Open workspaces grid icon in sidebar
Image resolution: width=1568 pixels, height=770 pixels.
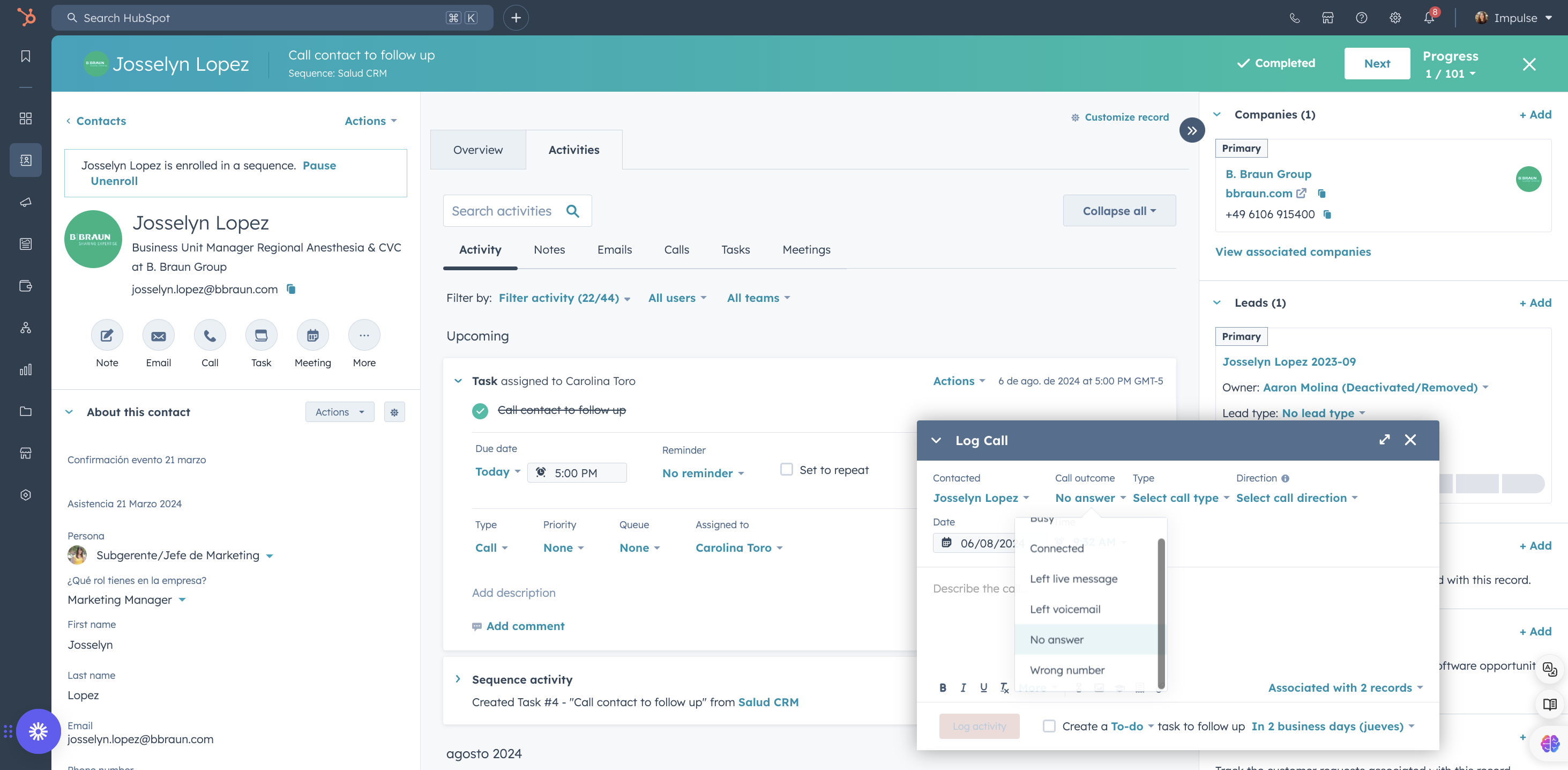click(26, 118)
